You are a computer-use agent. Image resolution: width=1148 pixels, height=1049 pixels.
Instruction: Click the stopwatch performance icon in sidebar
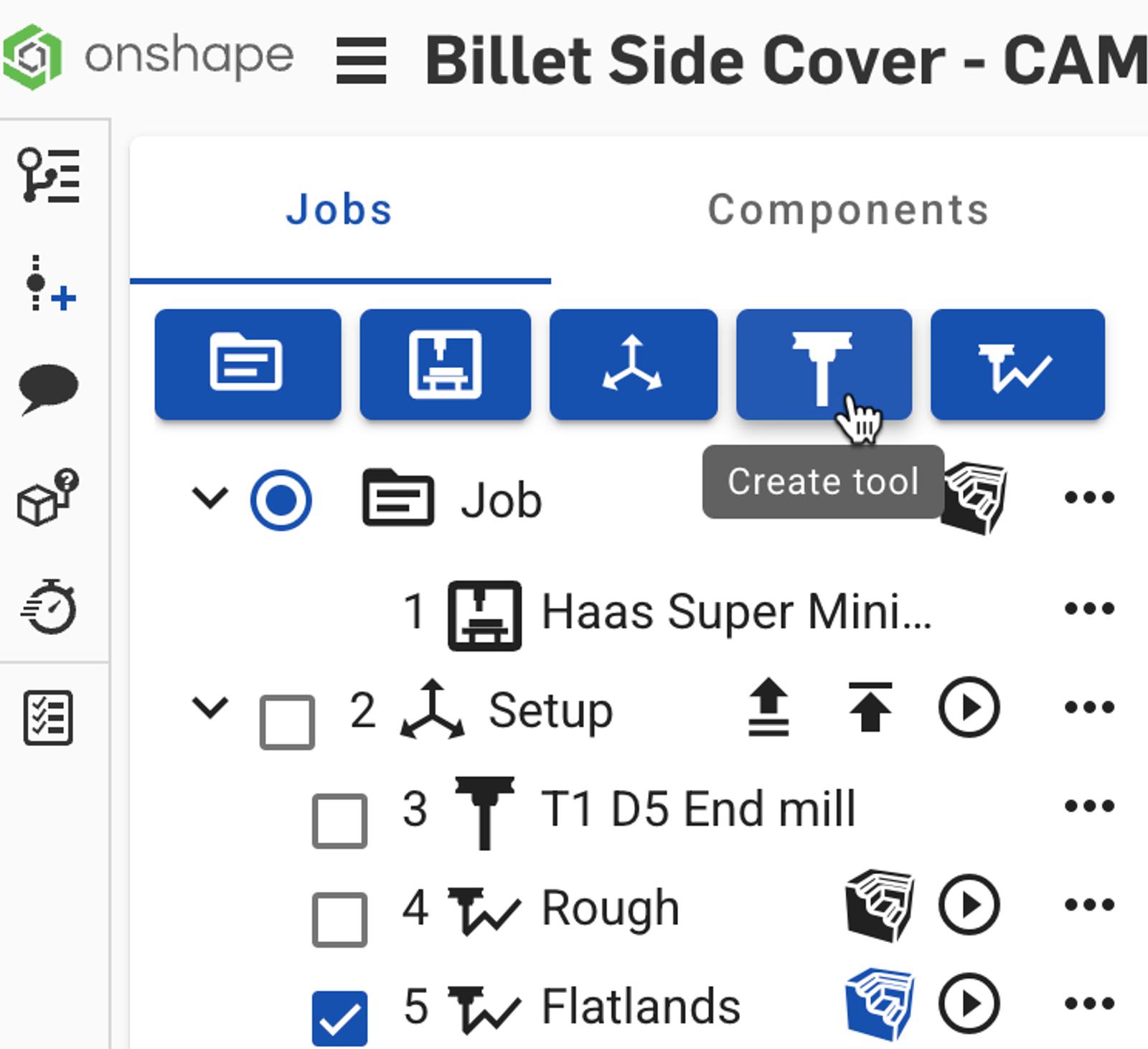48,607
